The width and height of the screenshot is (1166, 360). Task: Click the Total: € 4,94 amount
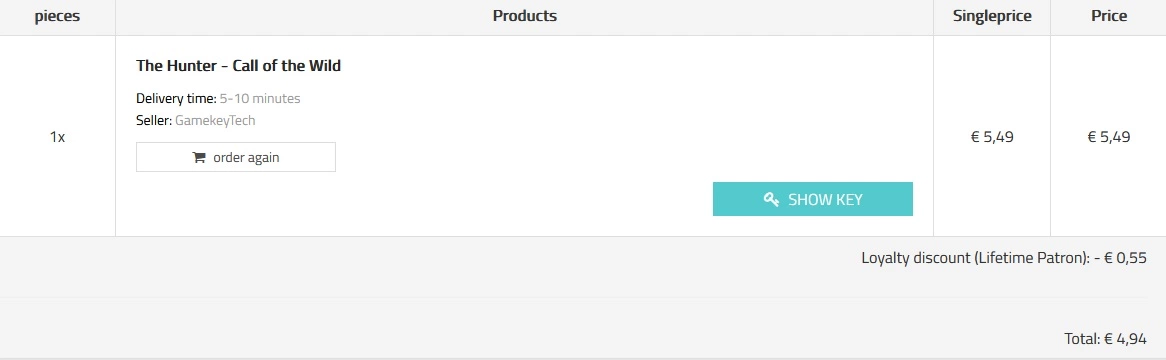pos(1105,338)
